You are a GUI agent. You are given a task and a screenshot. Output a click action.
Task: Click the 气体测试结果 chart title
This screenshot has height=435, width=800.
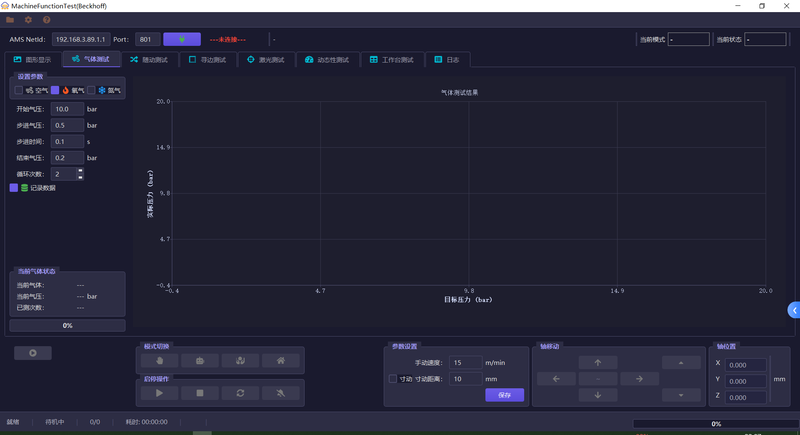459,93
